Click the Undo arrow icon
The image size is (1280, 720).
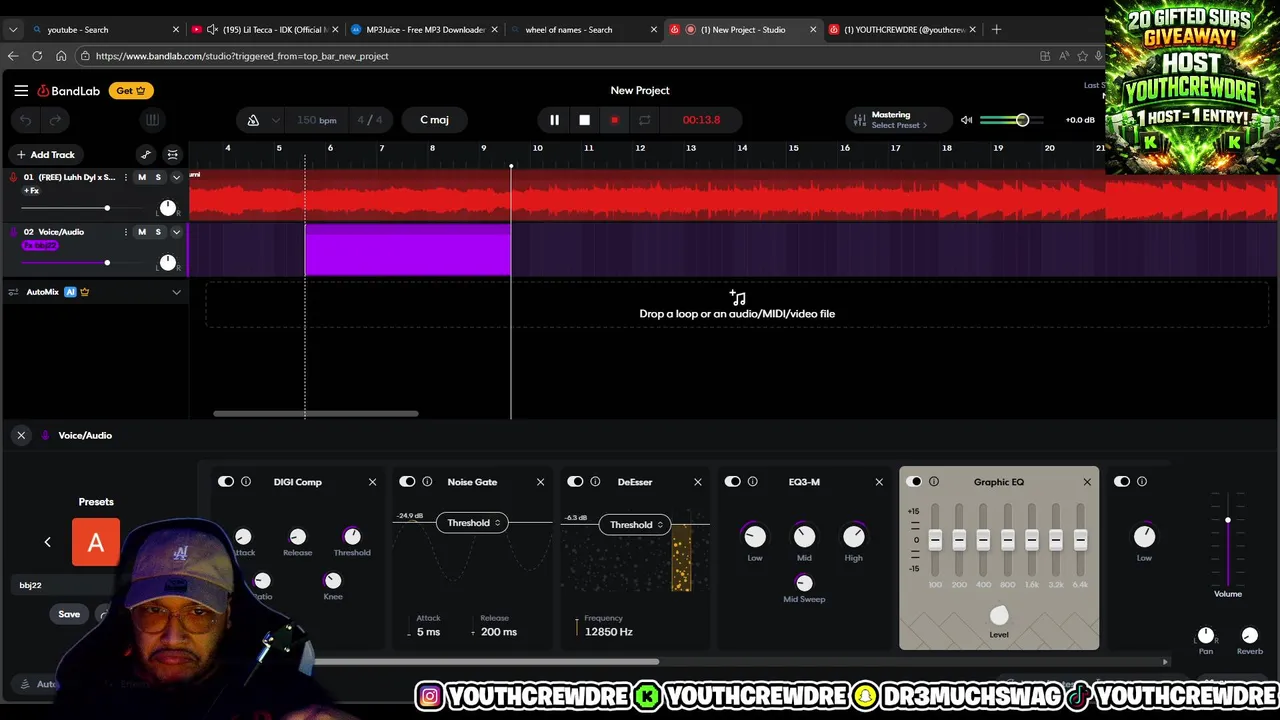pos(26,120)
